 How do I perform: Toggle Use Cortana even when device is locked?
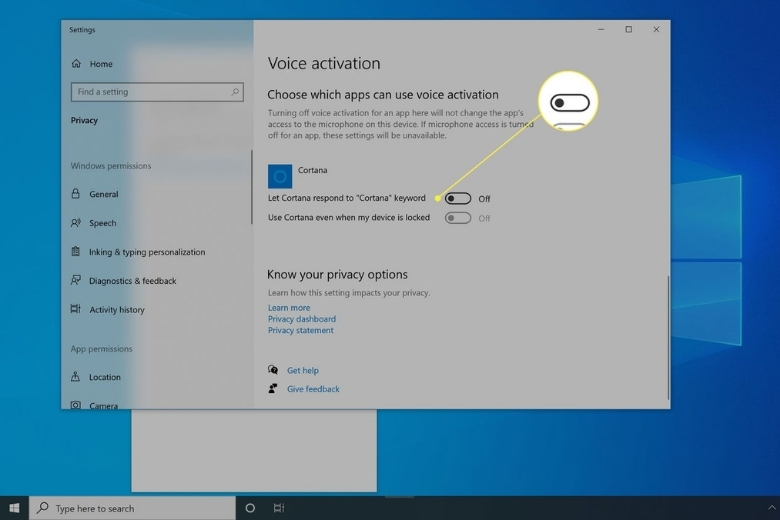point(458,218)
